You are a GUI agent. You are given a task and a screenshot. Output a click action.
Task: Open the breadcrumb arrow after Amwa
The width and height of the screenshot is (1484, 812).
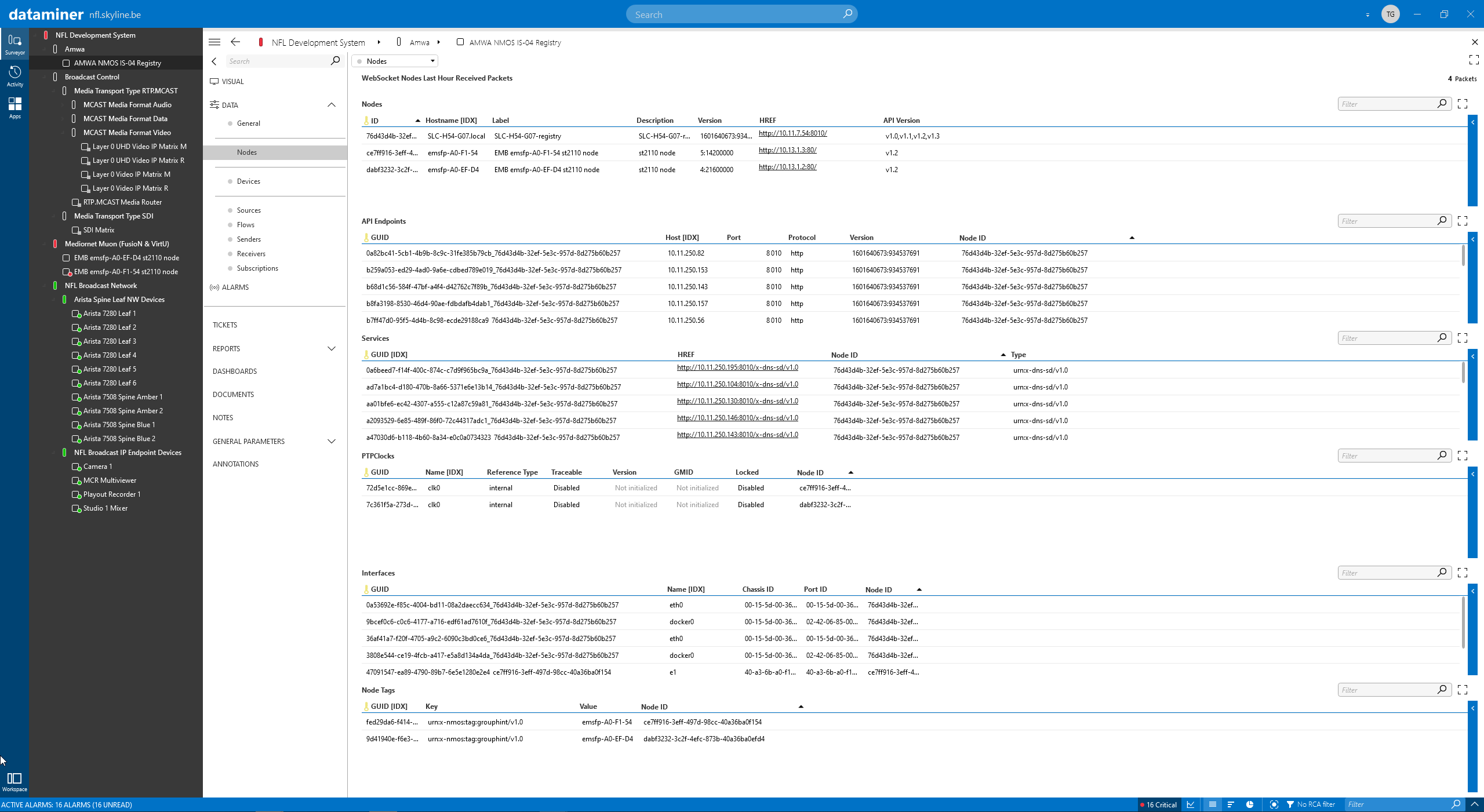(x=439, y=42)
